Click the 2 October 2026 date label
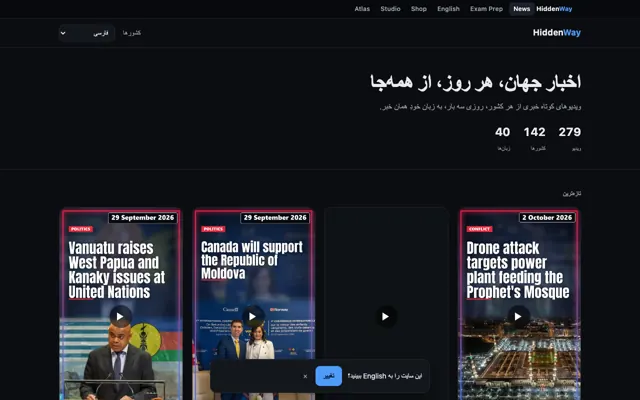Image resolution: width=640 pixels, height=400 pixels. [x=547, y=218]
